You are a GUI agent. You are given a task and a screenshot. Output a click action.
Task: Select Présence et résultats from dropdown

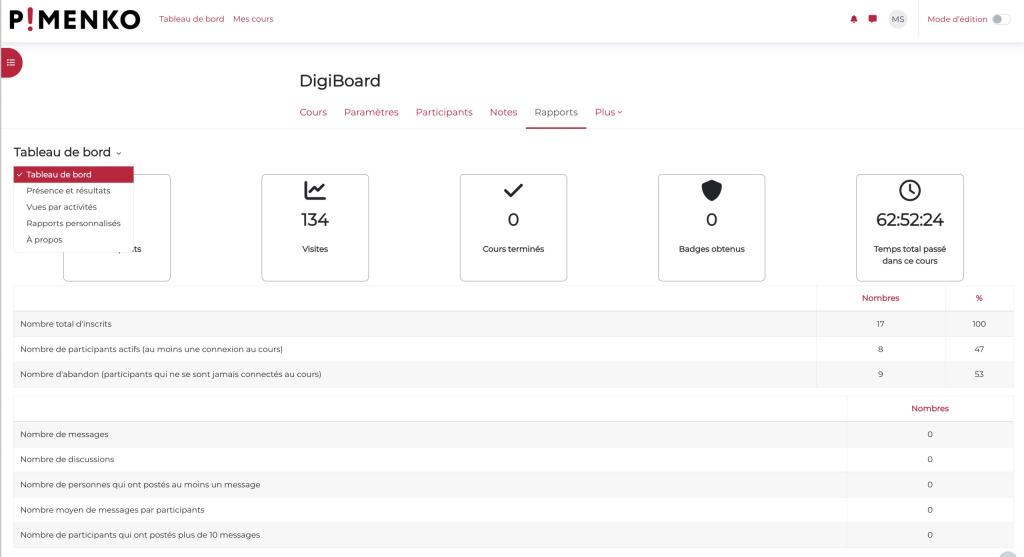(x=68, y=190)
